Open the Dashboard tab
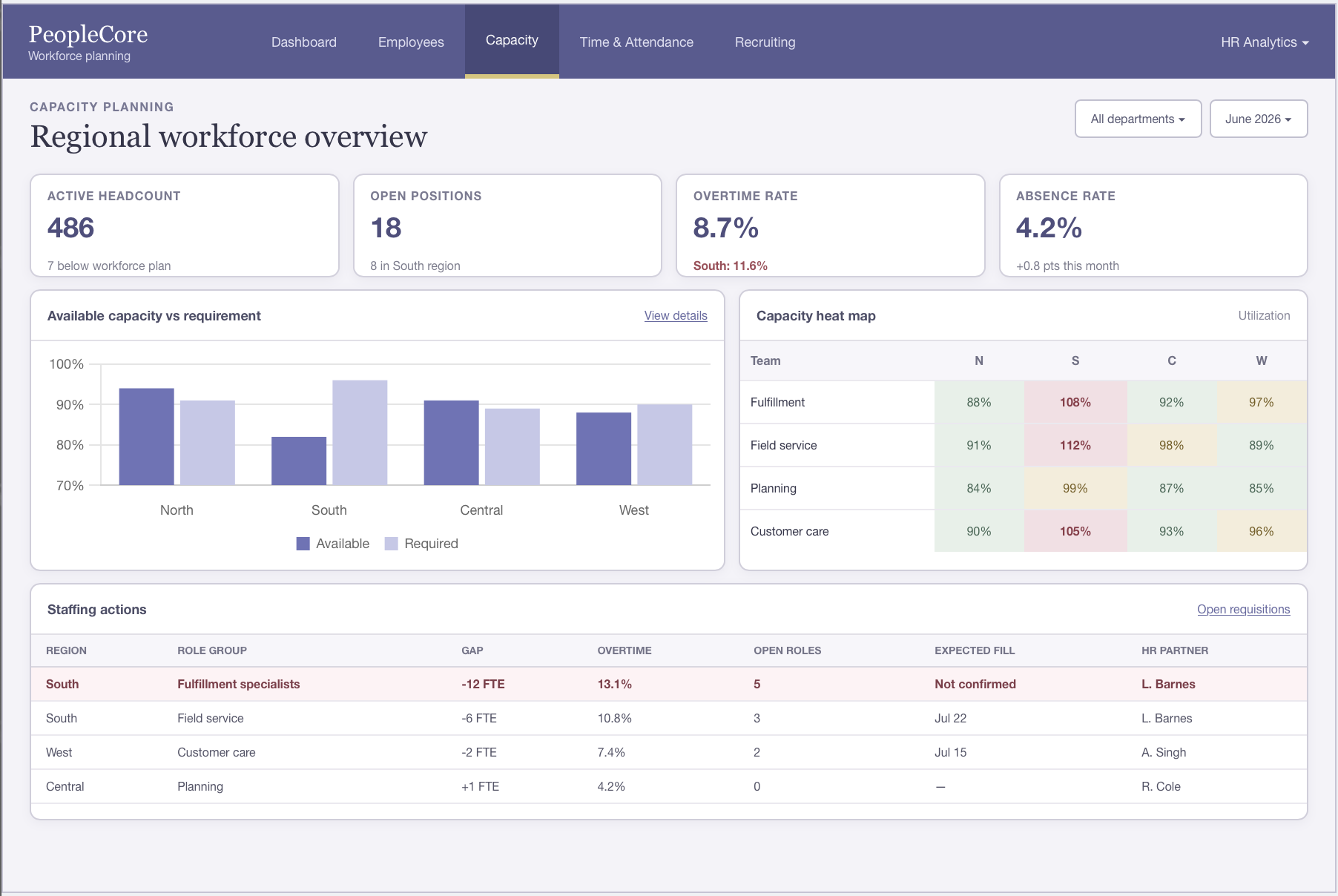The height and width of the screenshot is (896, 1338). pyautogui.click(x=304, y=42)
